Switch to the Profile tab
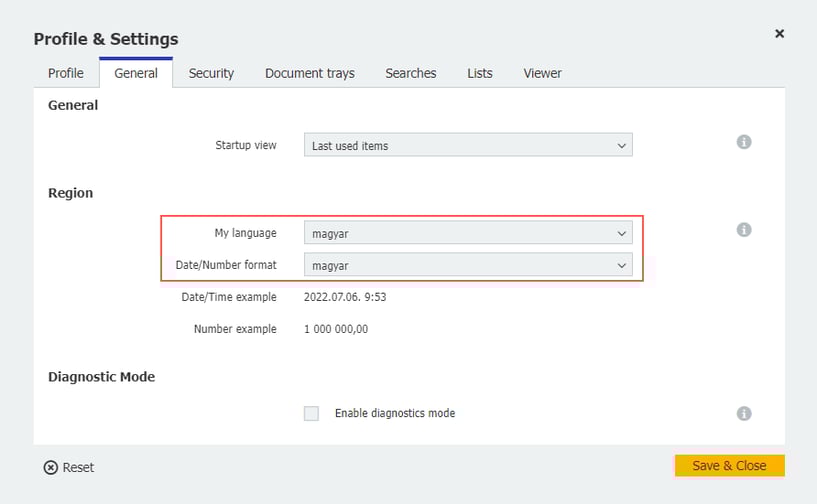Screen dimensions: 817x504 point(66,73)
